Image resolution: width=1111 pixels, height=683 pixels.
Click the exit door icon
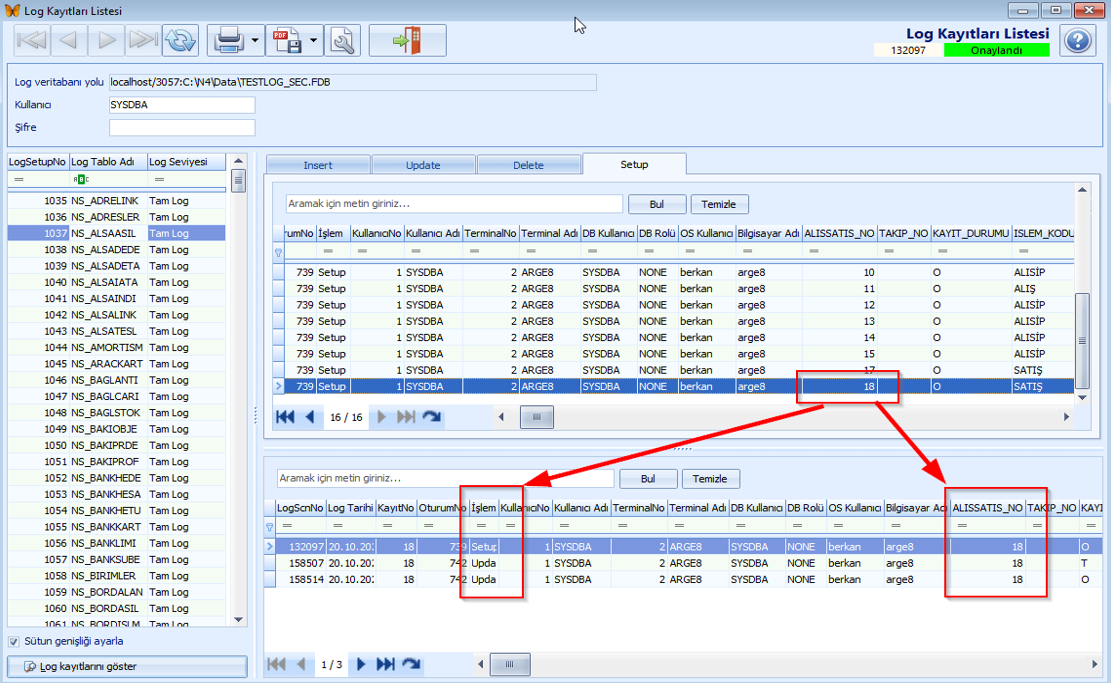[x=407, y=41]
